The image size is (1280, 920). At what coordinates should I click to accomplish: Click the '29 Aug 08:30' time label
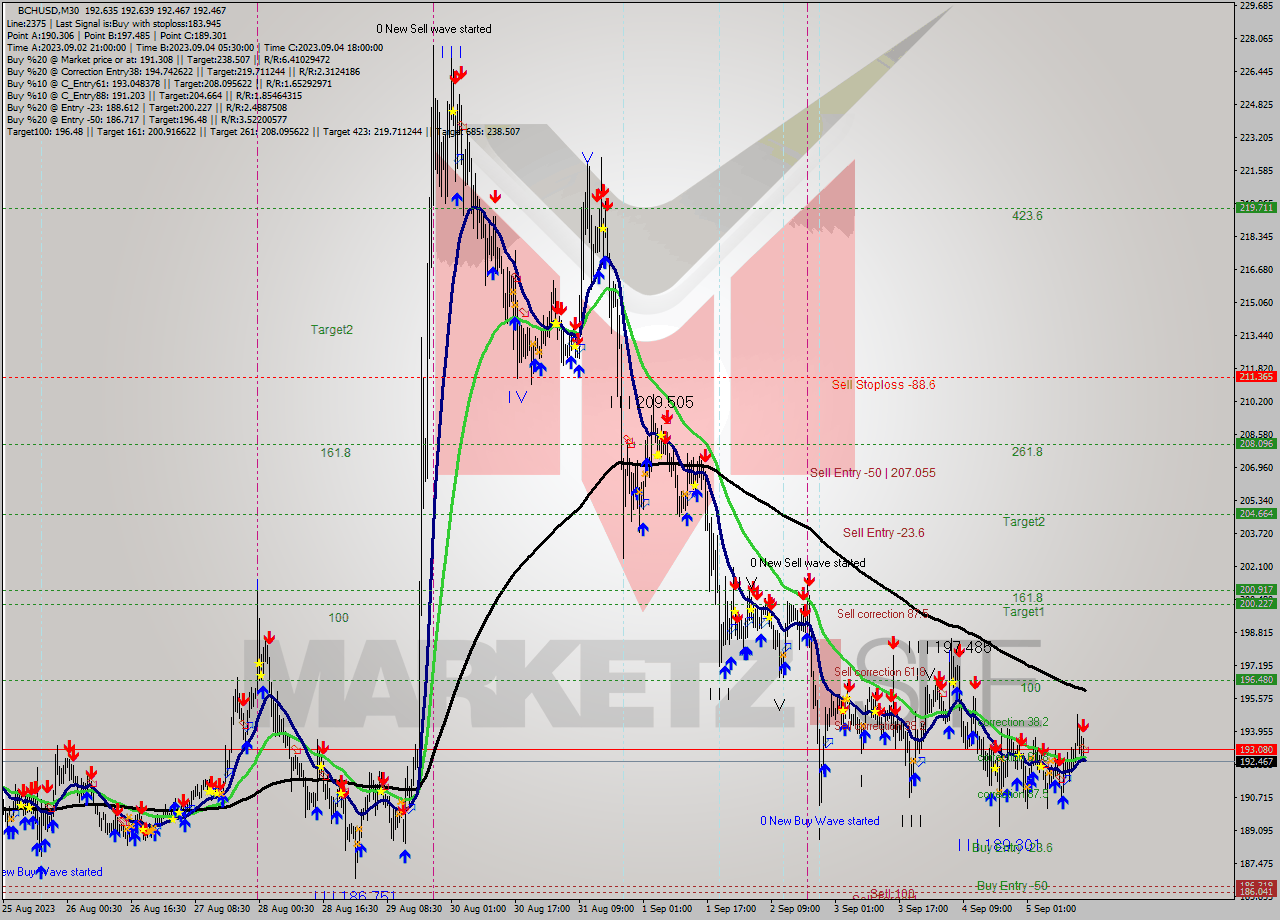click(414, 909)
